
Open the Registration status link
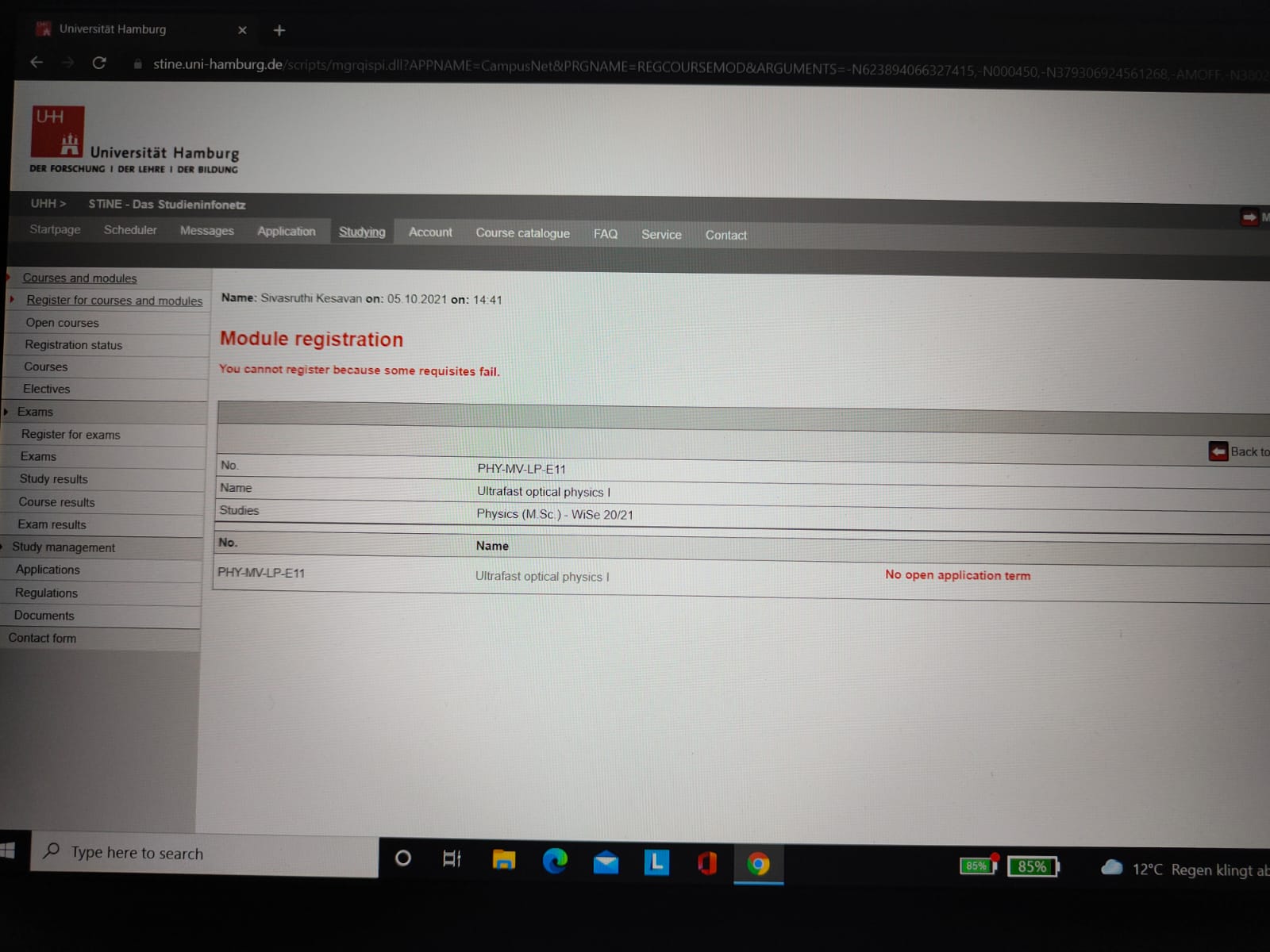click(73, 345)
